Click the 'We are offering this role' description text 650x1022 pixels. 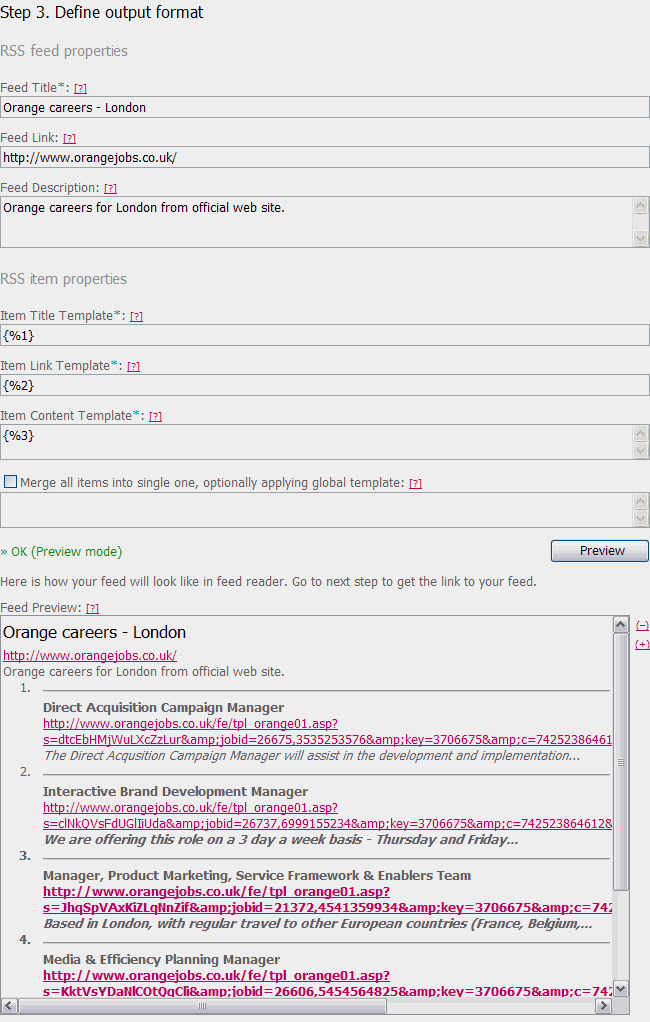click(x=281, y=840)
